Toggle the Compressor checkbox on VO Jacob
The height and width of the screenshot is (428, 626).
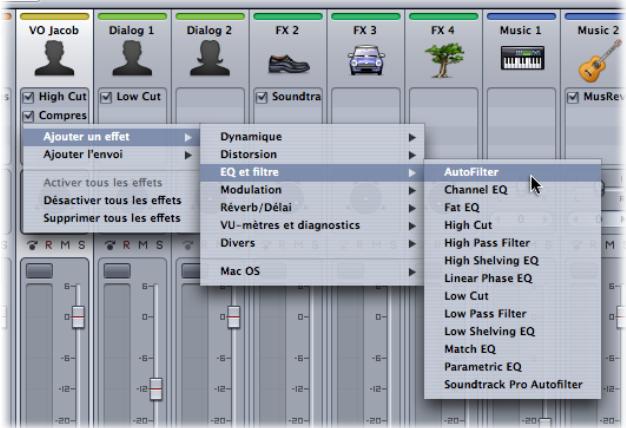(x=28, y=116)
